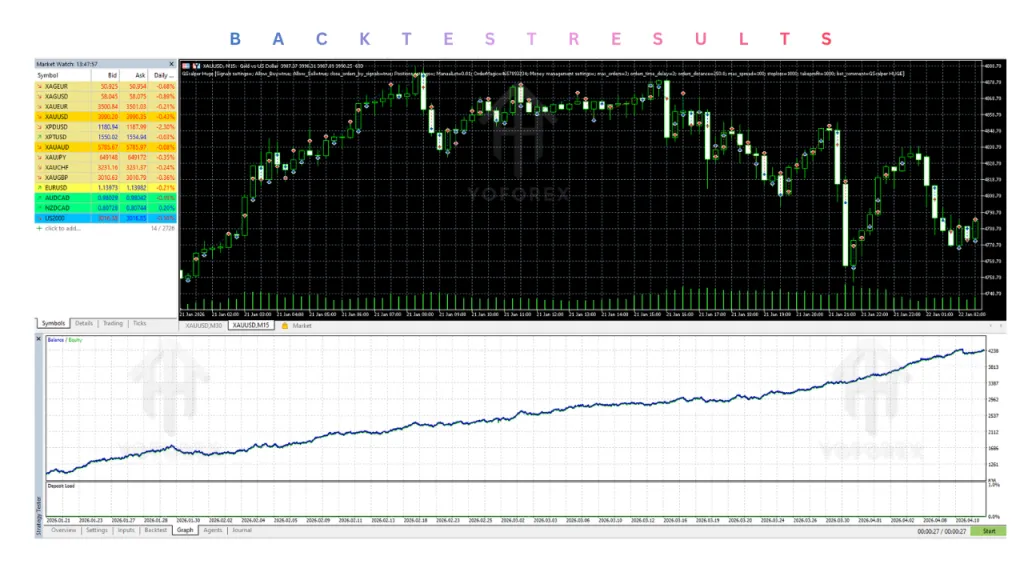Click the 'click to add...' symbol field
This screenshot has width=1024, height=576.
[63, 229]
